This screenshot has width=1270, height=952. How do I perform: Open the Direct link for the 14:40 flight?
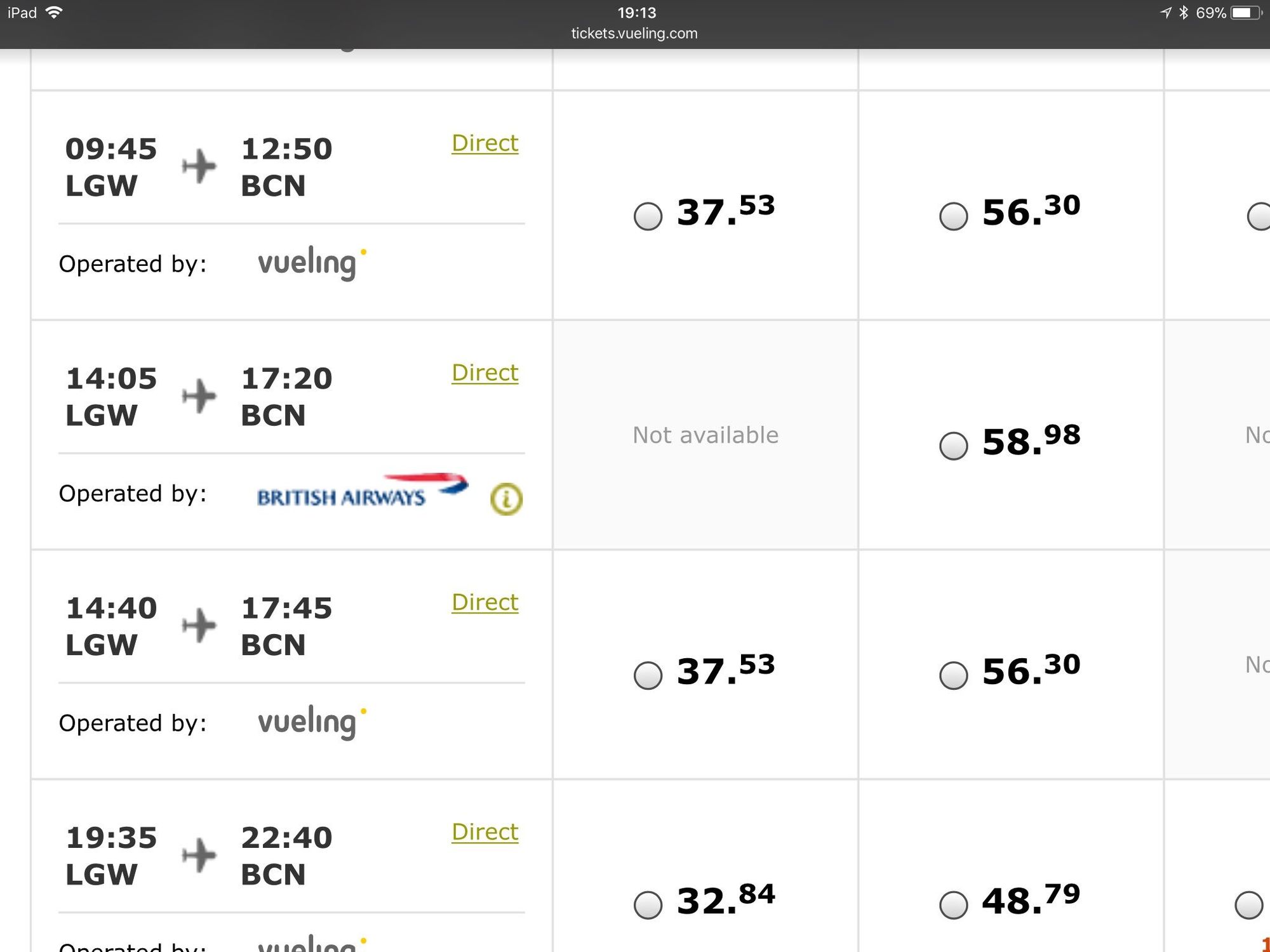click(x=485, y=602)
